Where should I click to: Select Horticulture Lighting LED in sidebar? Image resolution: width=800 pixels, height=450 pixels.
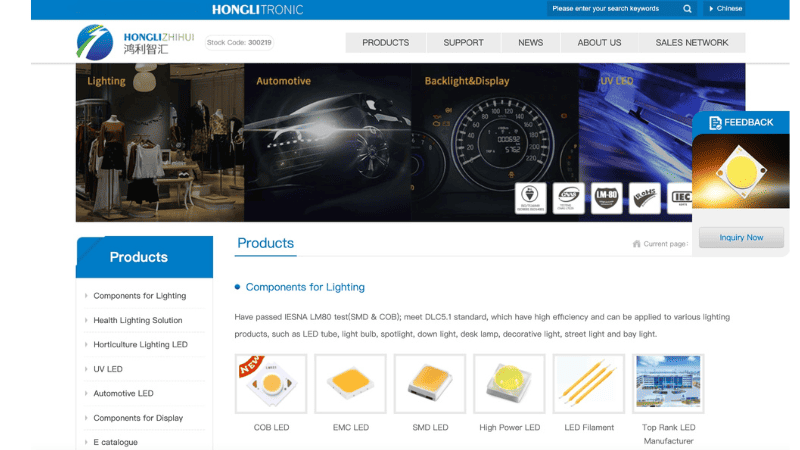(140, 345)
